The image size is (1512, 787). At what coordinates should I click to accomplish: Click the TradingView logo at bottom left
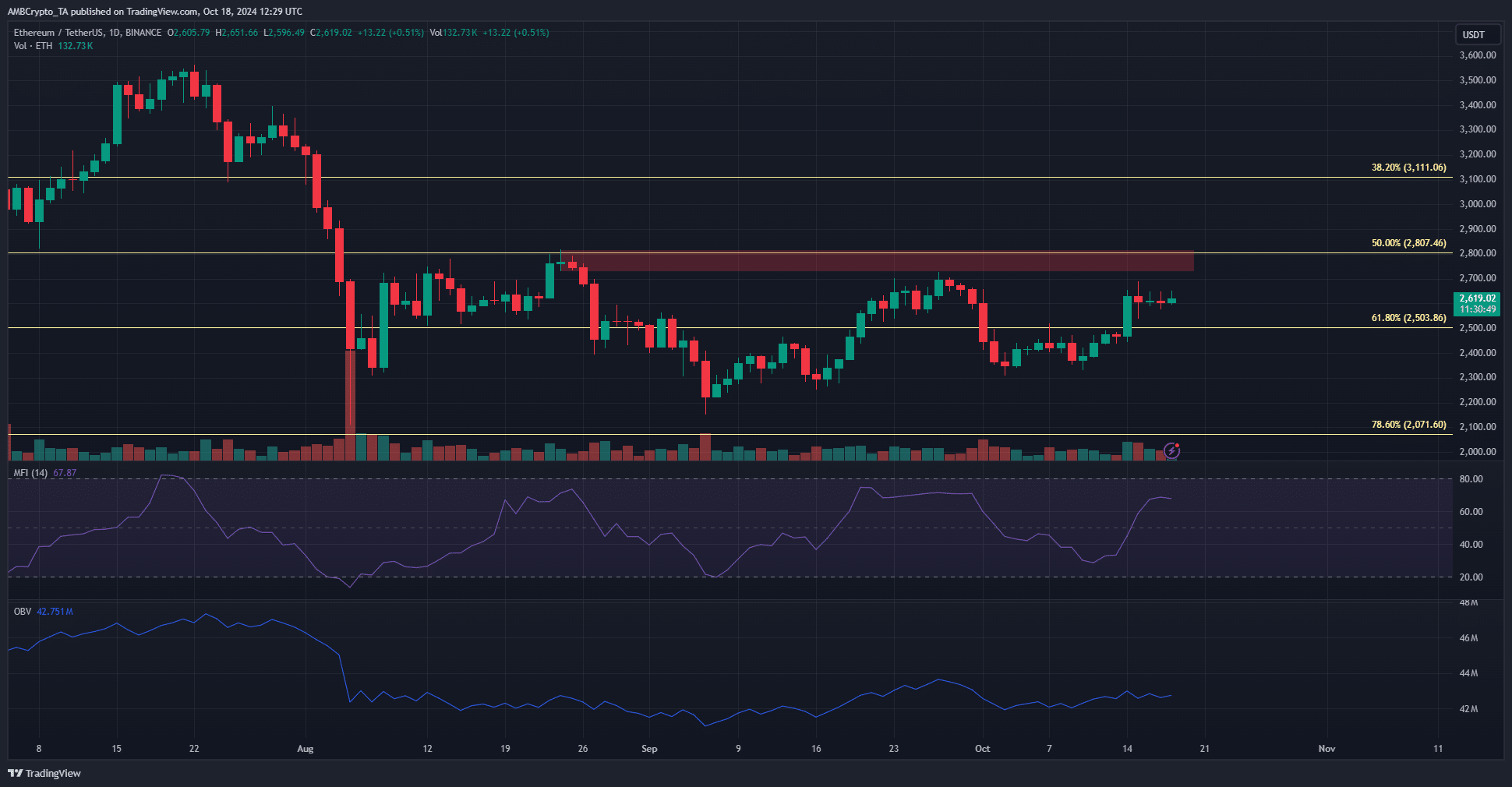(x=44, y=773)
